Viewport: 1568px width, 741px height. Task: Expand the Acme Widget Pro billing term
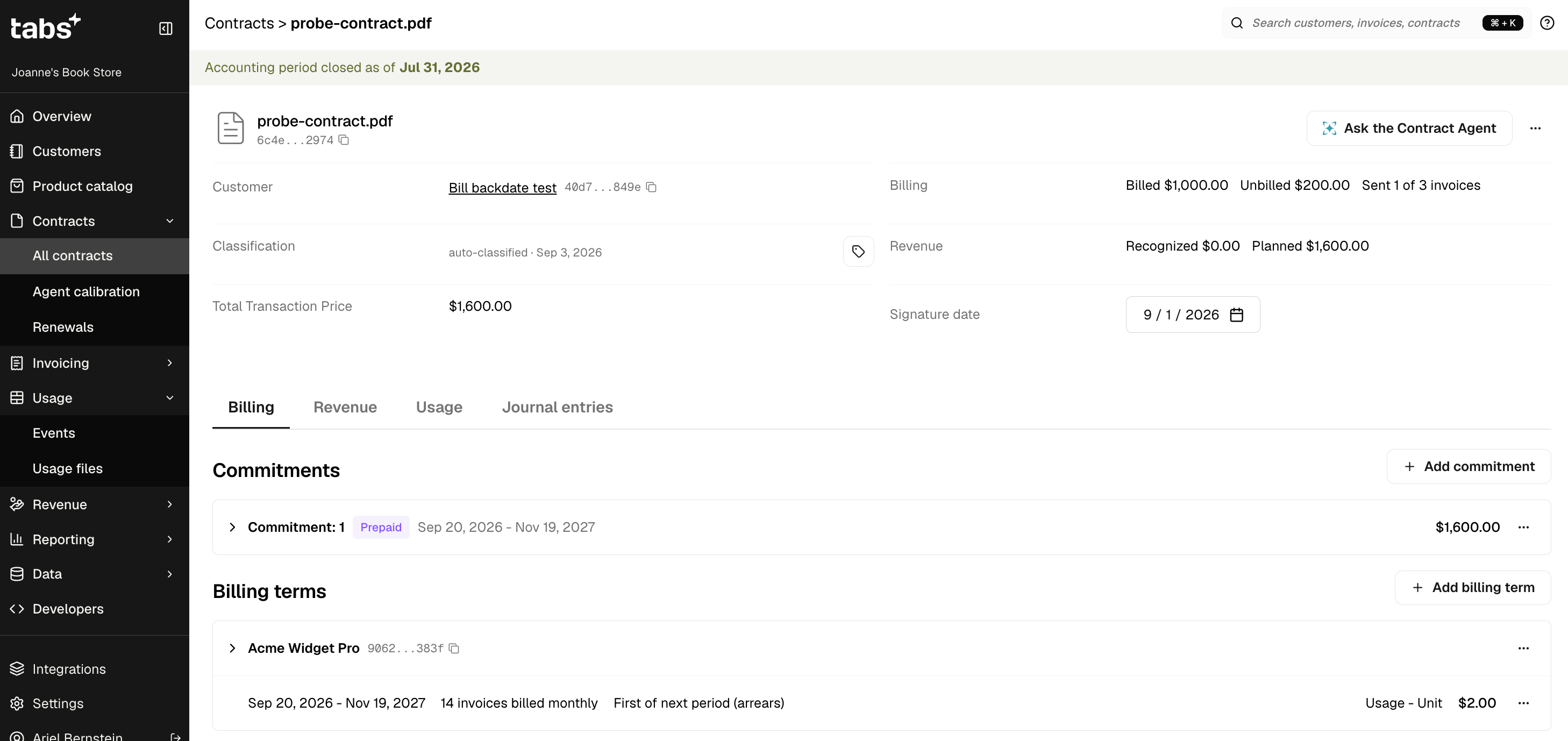pos(232,649)
